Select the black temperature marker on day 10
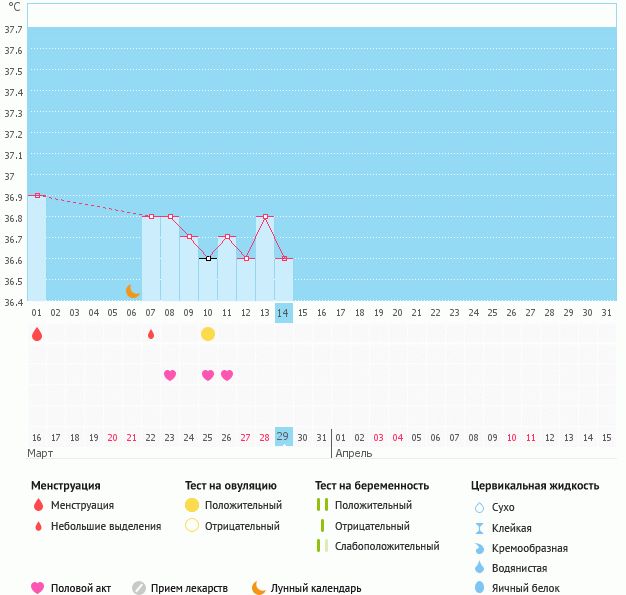626x595 pixels. click(x=208, y=258)
